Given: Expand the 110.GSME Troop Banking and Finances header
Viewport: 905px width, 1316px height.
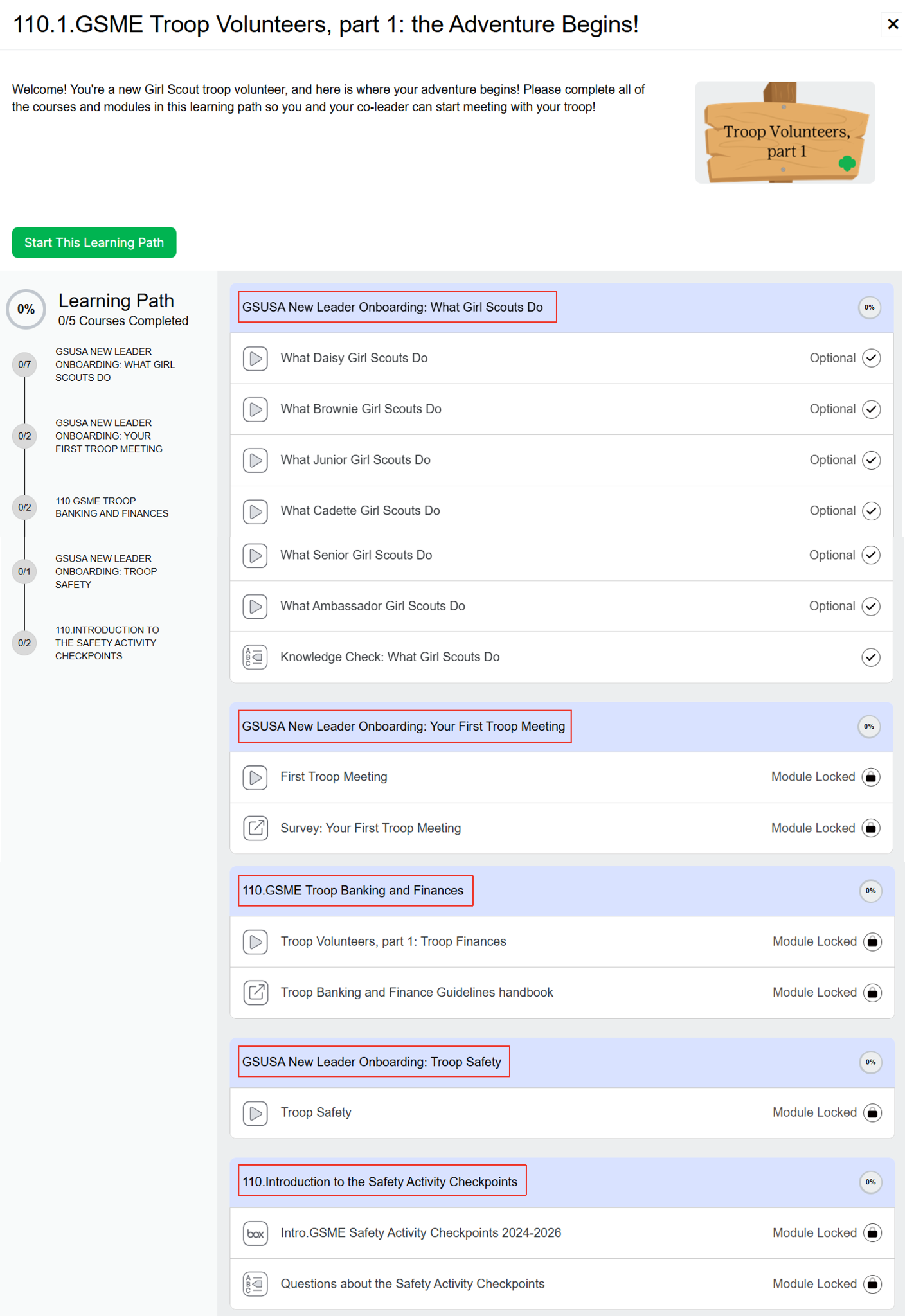Looking at the screenshot, I should (562, 891).
